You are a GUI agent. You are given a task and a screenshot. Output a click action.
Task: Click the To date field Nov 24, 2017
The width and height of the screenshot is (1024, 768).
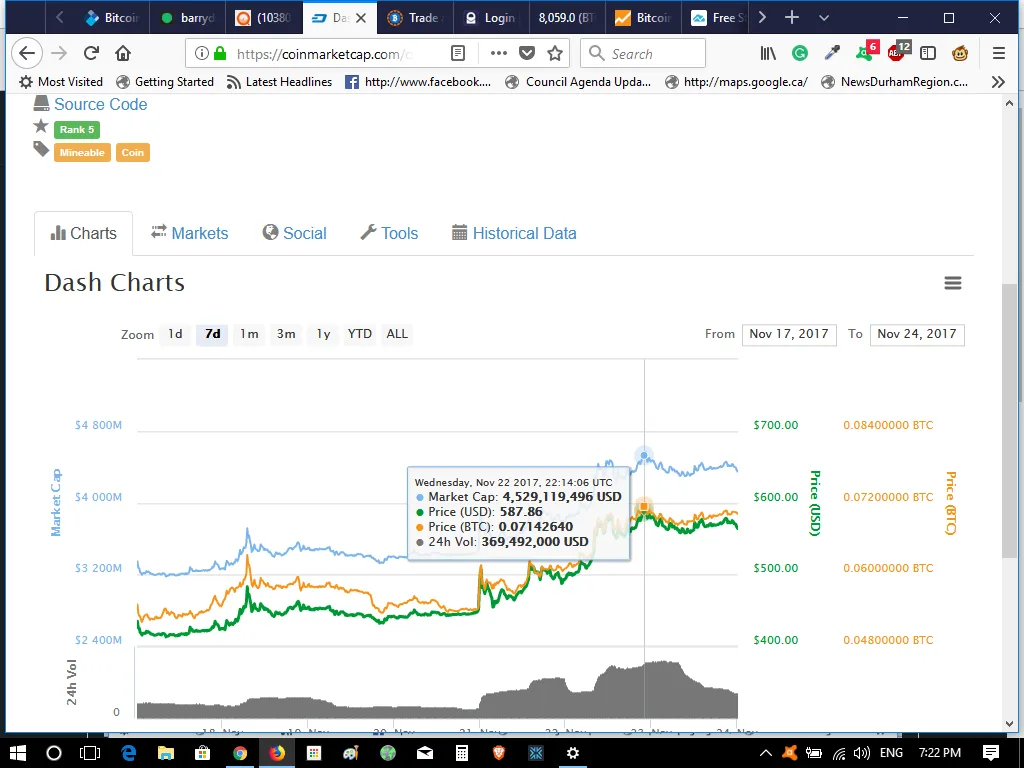917,334
